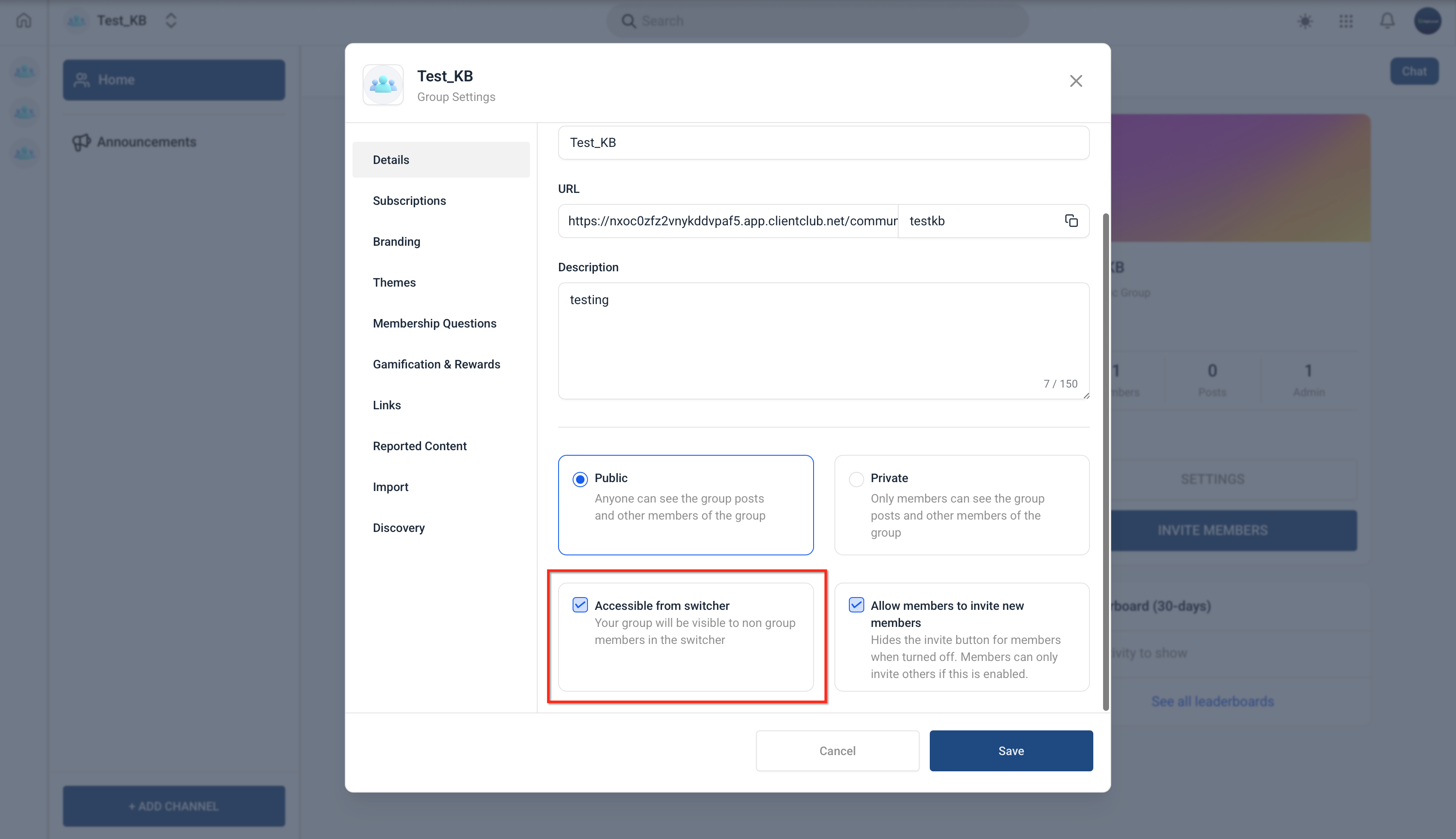Toggle the light/dark theme sun icon
Image resolution: width=1456 pixels, height=839 pixels.
[x=1305, y=21]
